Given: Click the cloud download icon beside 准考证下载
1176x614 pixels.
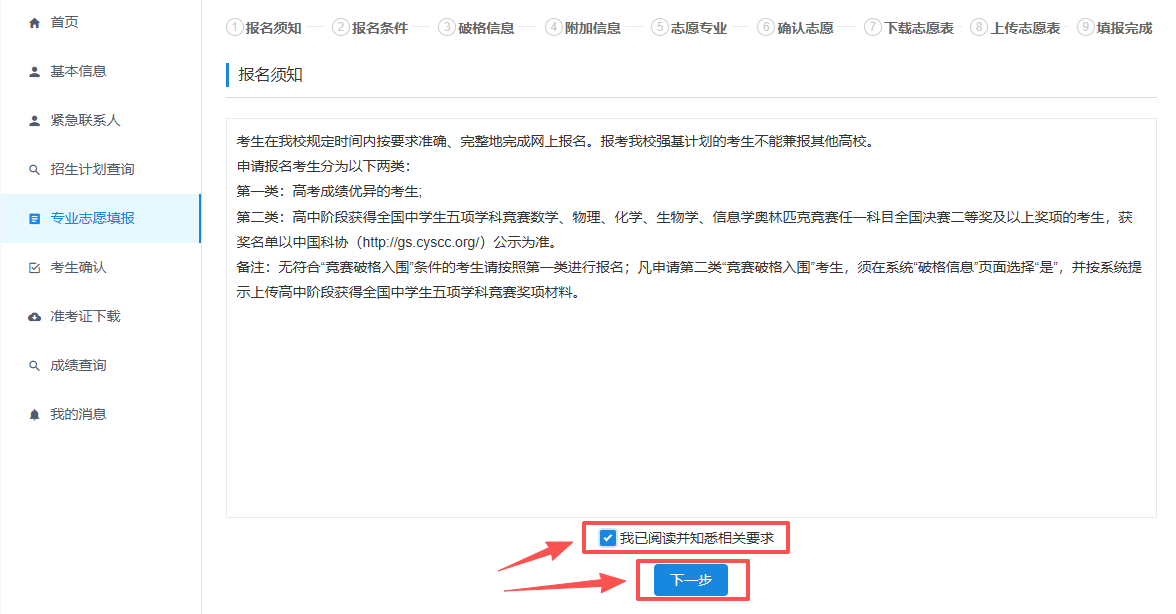Looking at the screenshot, I should point(35,316).
